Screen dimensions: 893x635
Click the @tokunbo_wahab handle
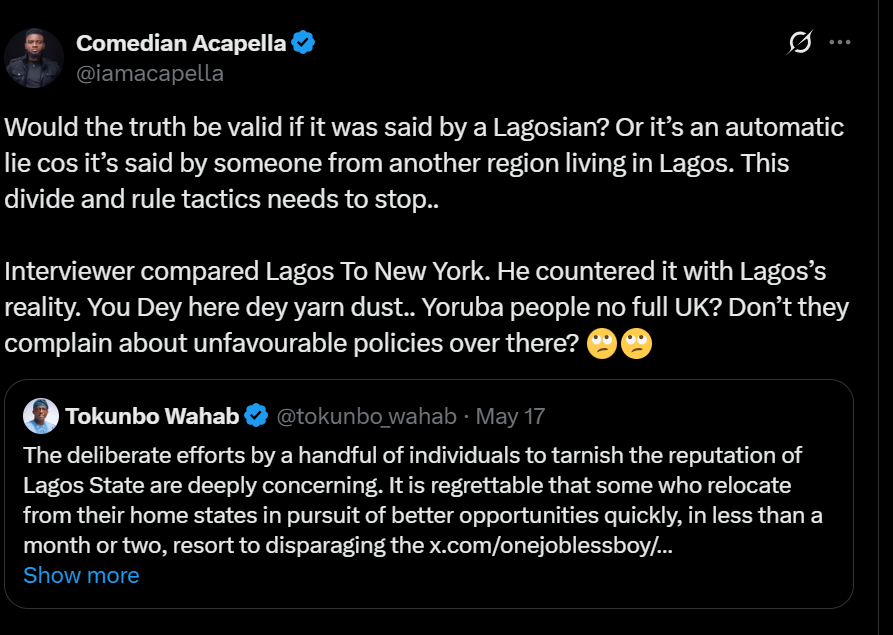(366, 416)
